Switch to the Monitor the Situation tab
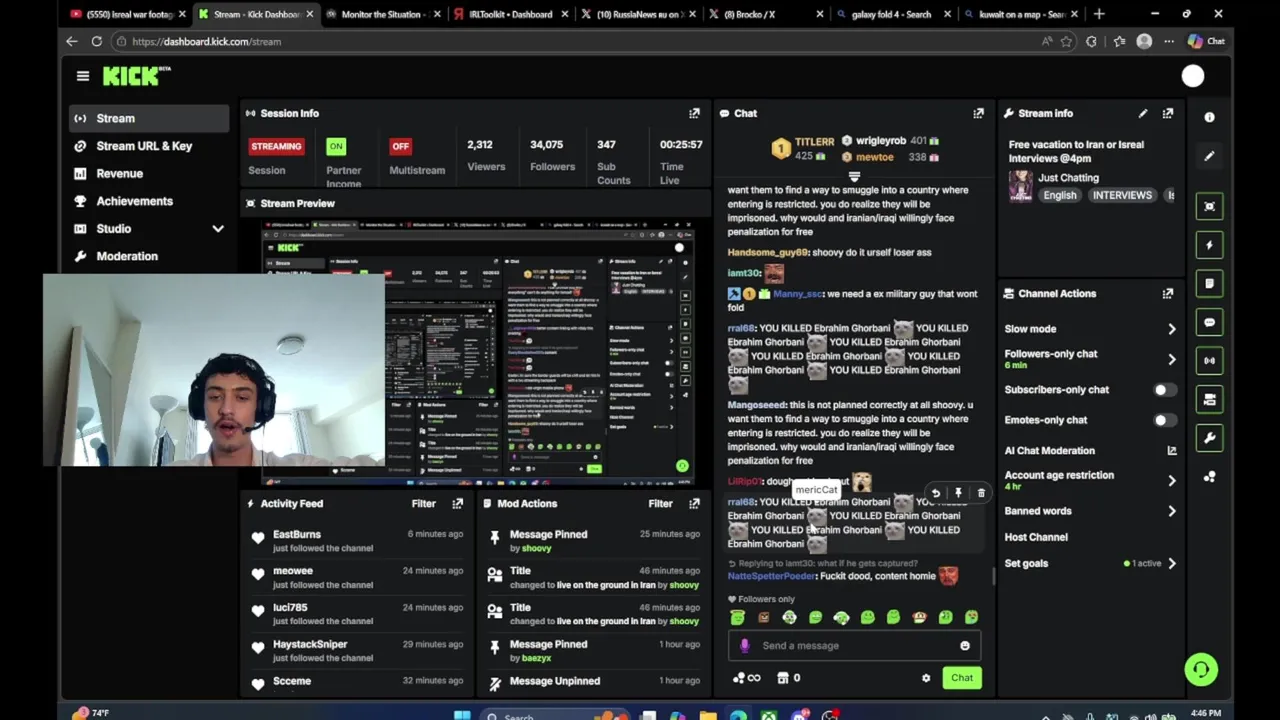This screenshot has height=720, width=1280. pyautogui.click(x=384, y=14)
